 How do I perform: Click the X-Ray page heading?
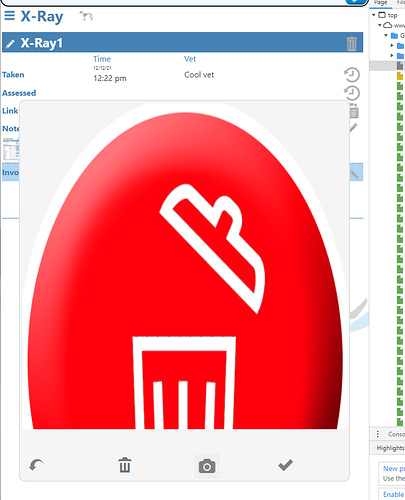42,16
